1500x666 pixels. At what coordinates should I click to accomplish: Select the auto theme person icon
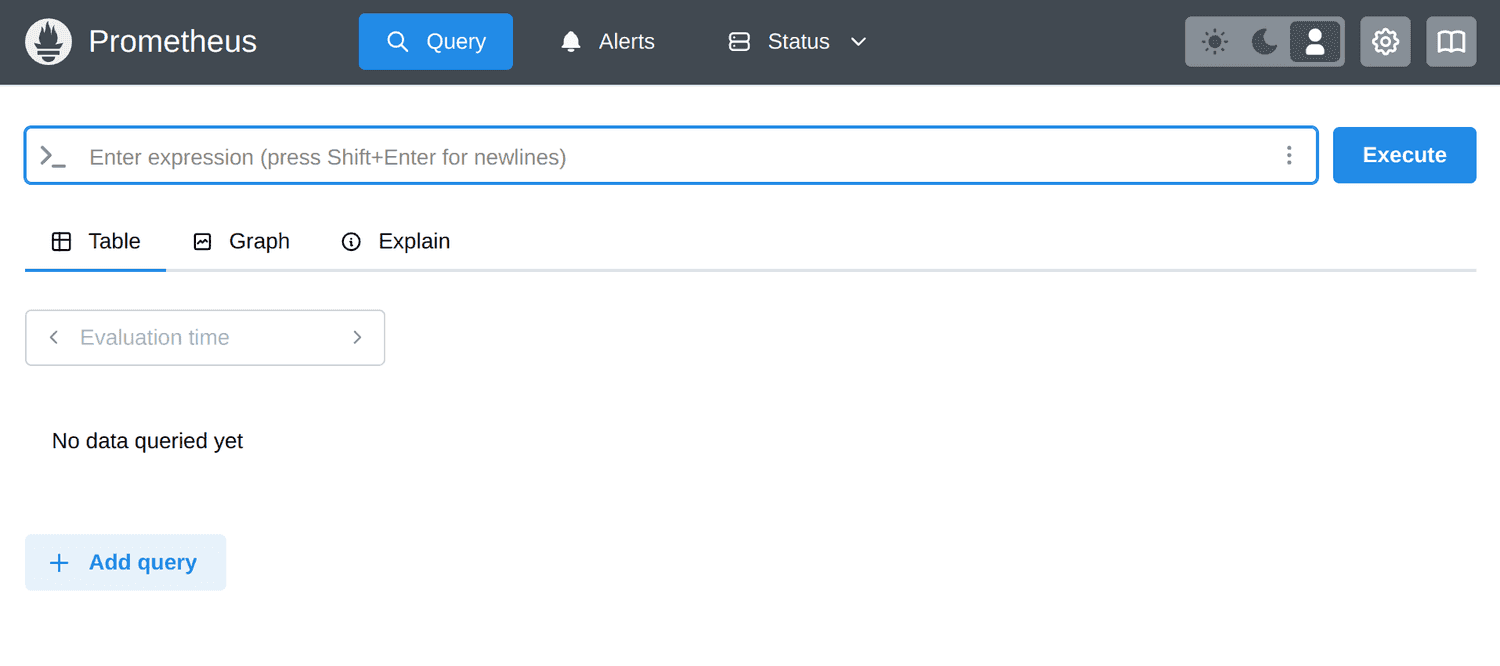click(x=1315, y=41)
